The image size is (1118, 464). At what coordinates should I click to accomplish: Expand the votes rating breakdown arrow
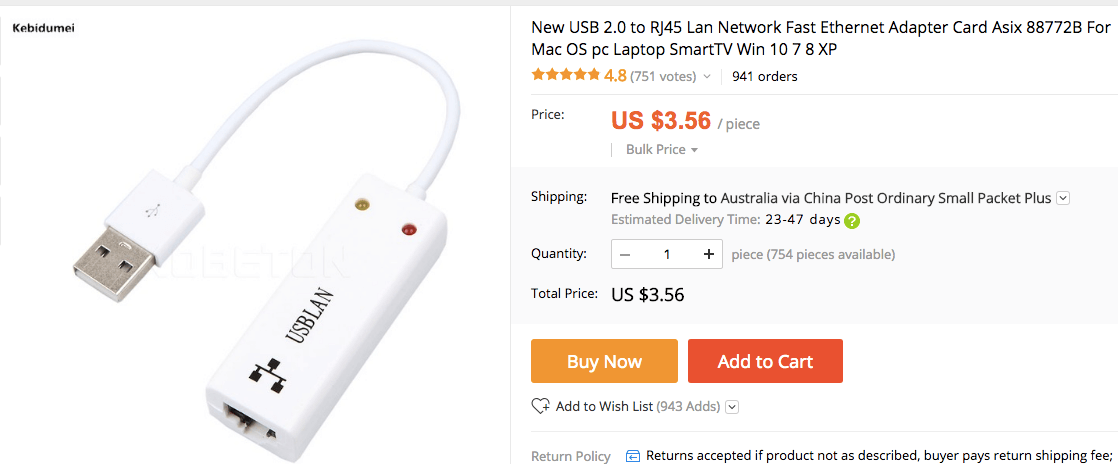(707, 76)
